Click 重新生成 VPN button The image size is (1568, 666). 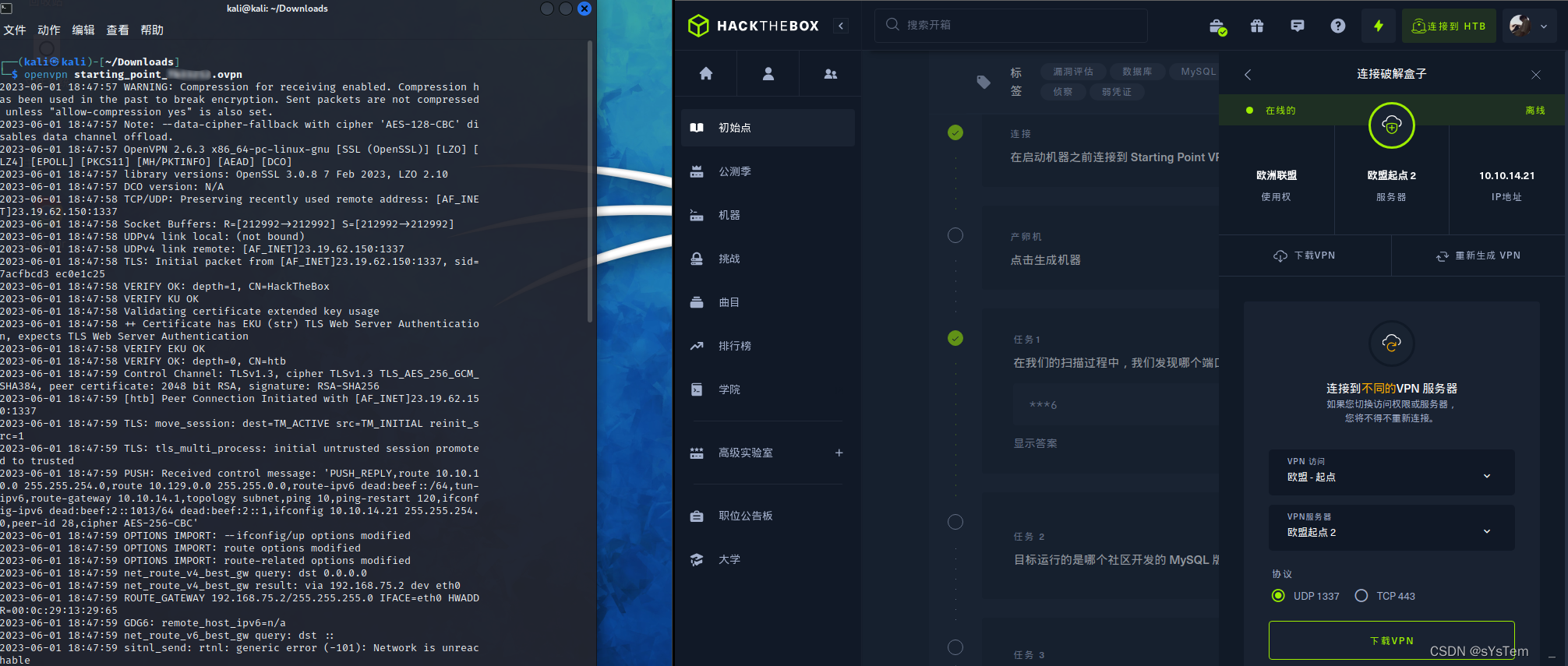click(1479, 255)
